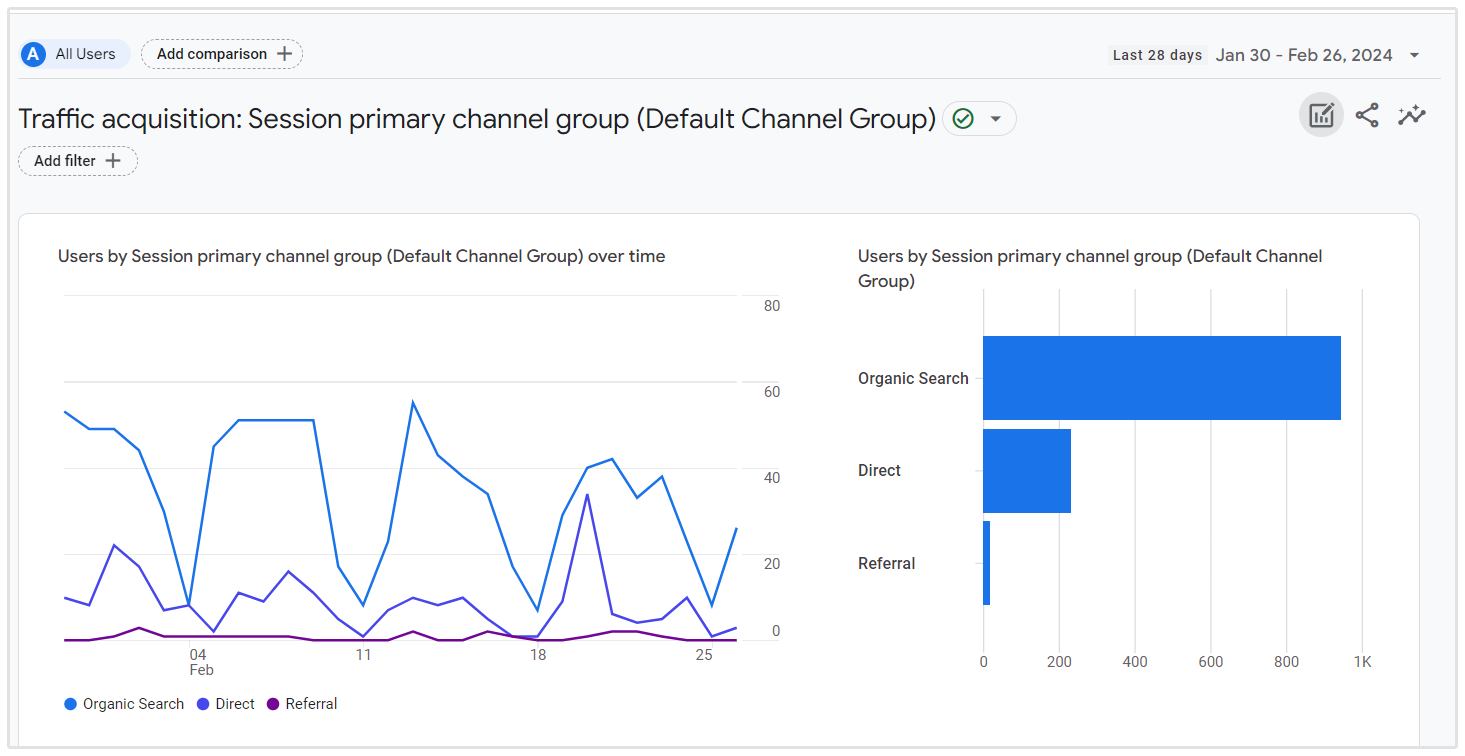Open the Jan 30 - Feb 26, 2024 date picker
Image resolution: width=1465 pixels, height=756 pixels.
pos(1303,55)
